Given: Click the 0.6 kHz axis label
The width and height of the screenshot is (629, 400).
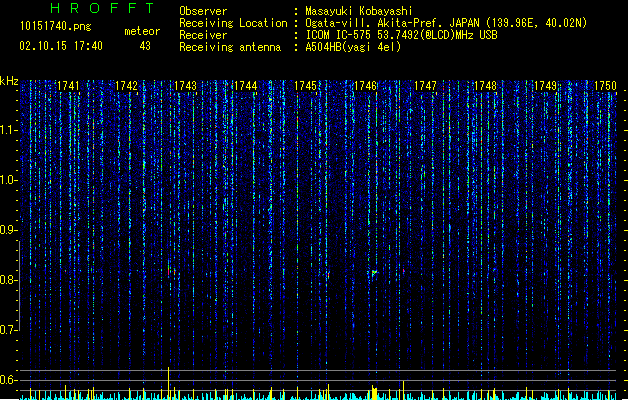Looking at the screenshot, I should pos(8,380).
